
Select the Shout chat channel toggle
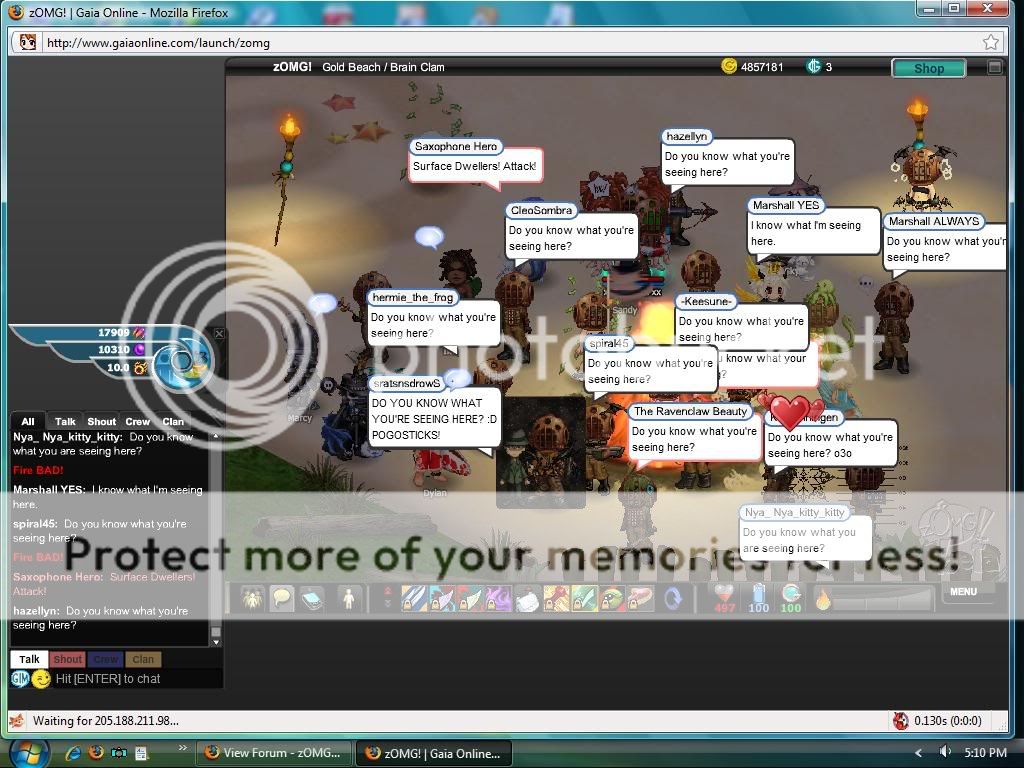tap(68, 659)
